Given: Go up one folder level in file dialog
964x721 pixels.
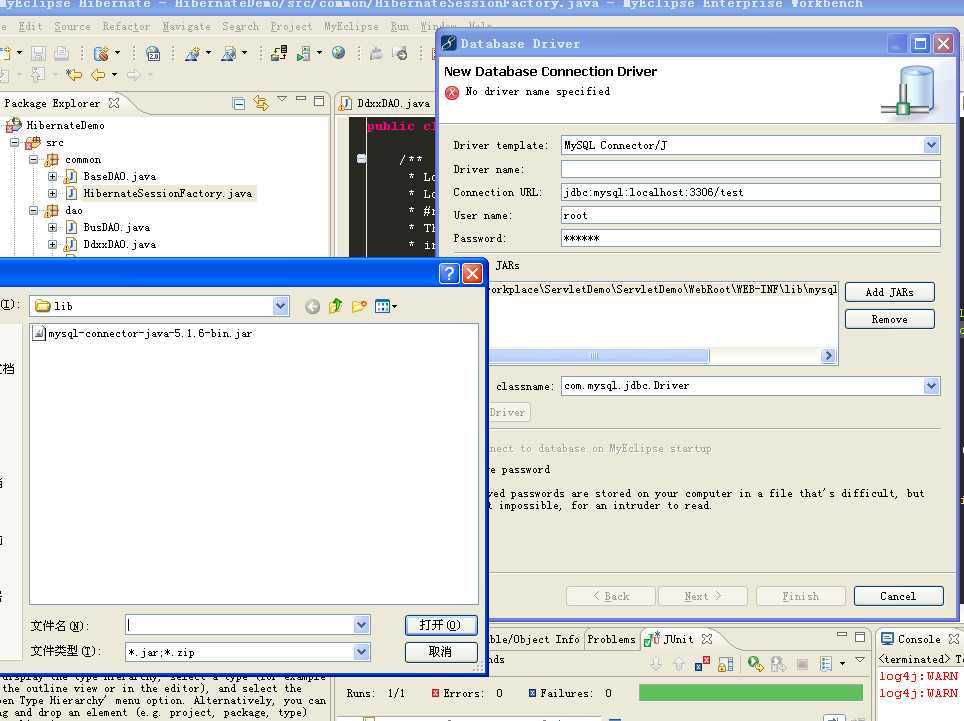Looking at the screenshot, I should click(x=336, y=305).
